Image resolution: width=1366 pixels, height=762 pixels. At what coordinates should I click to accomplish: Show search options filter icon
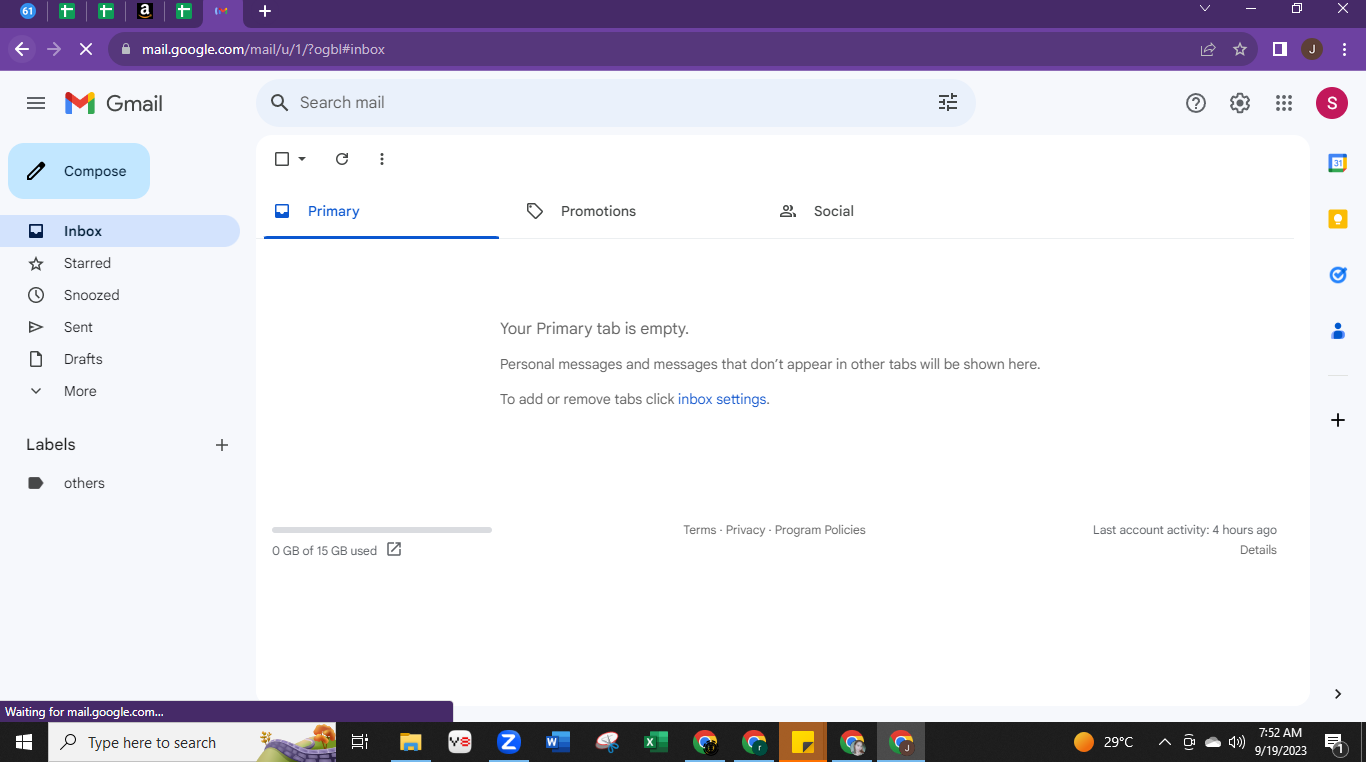pyautogui.click(x=948, y=103)
